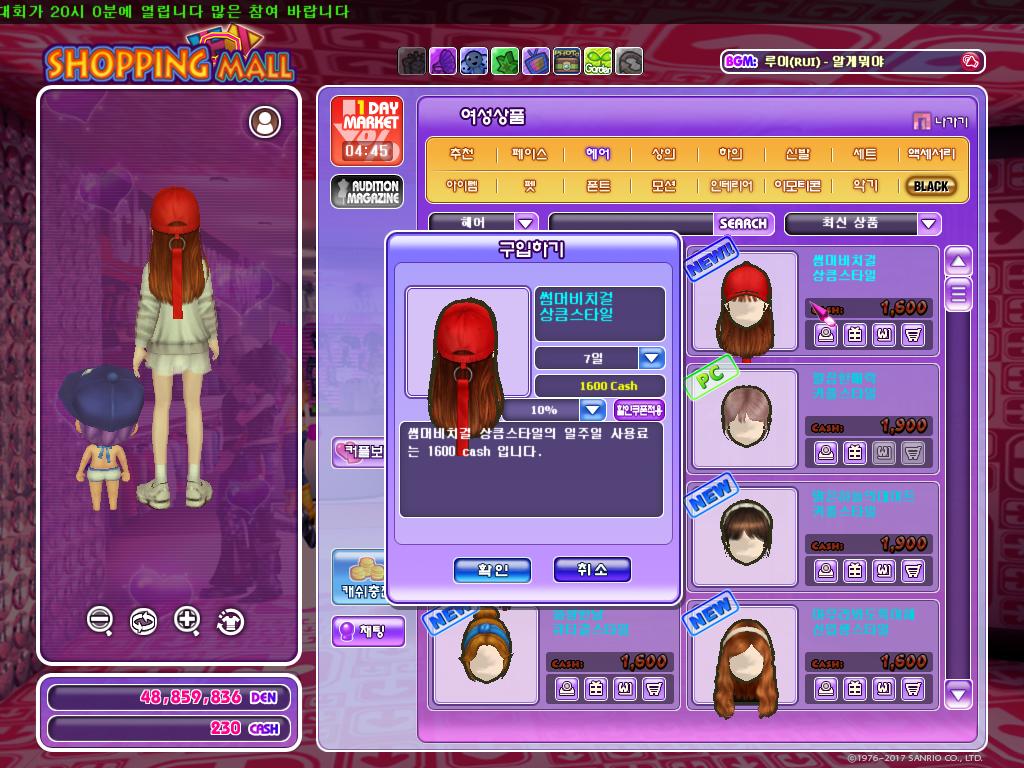Screen dimensions: 1024x768
Task: Click the red BGM icon beside the song title
Action: coord(970,61)
